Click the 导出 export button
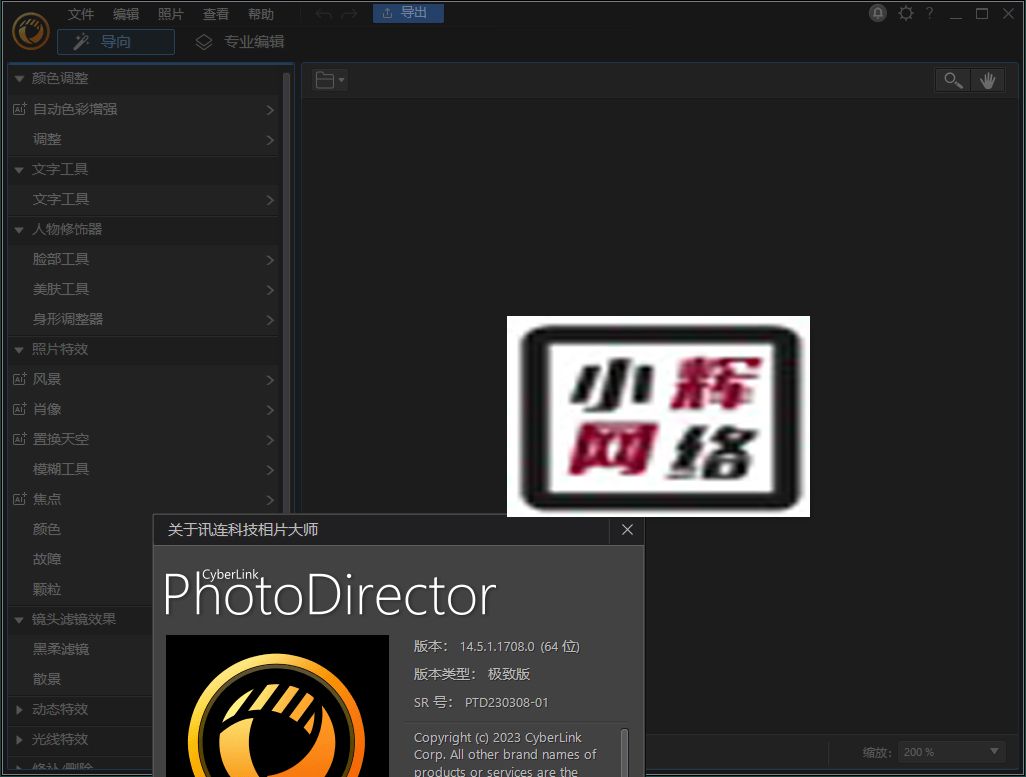1026x777 pixels. [x=408, y=13]
